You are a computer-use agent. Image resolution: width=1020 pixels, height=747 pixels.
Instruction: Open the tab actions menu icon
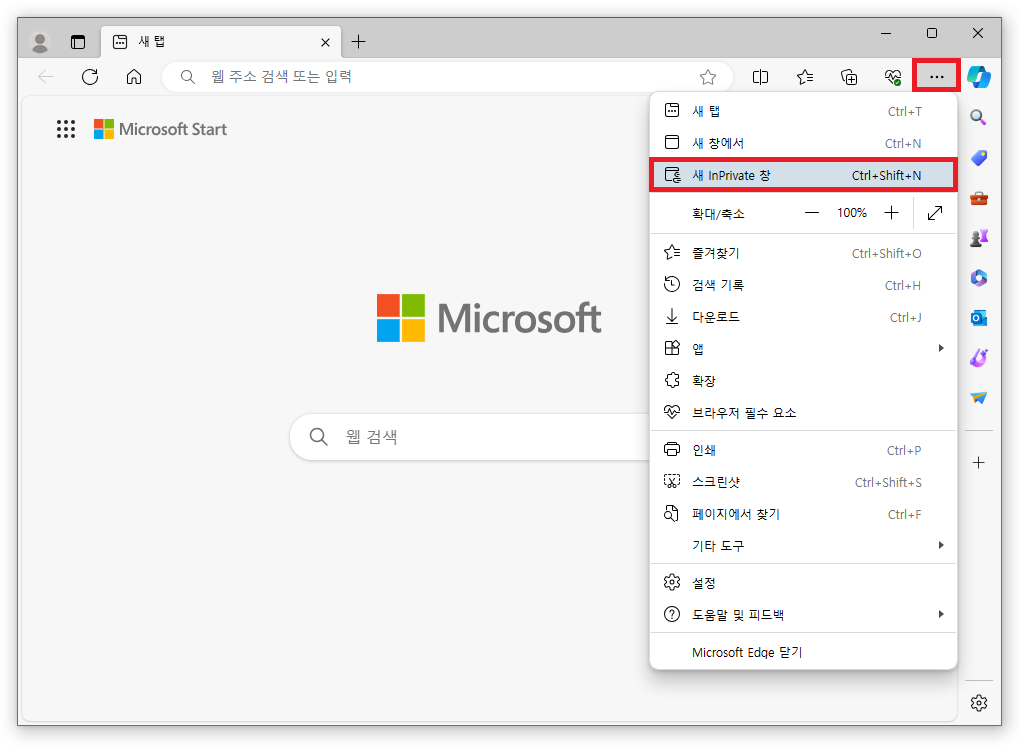click(x=78, y=42)
